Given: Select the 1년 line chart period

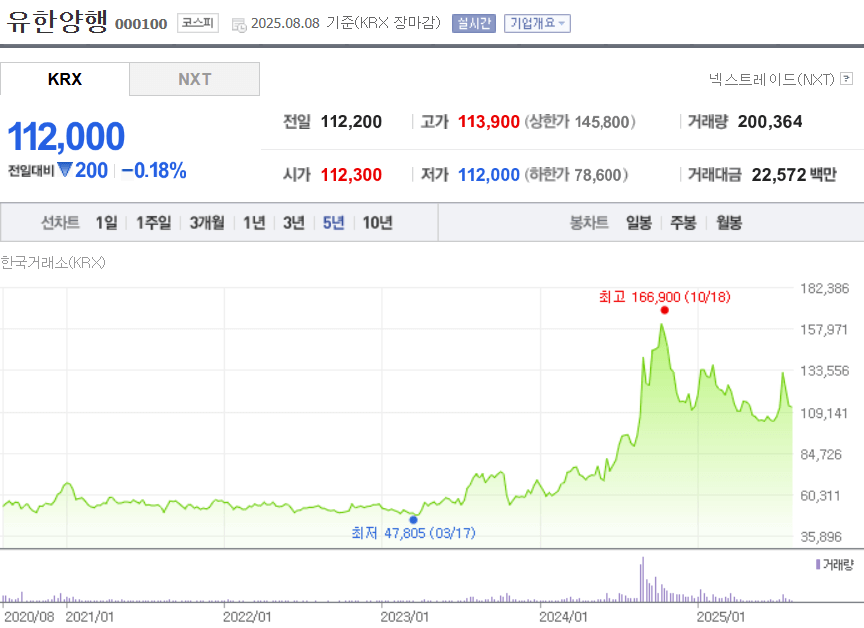Looking at the screenshot, I should click(x=254, y=223).
